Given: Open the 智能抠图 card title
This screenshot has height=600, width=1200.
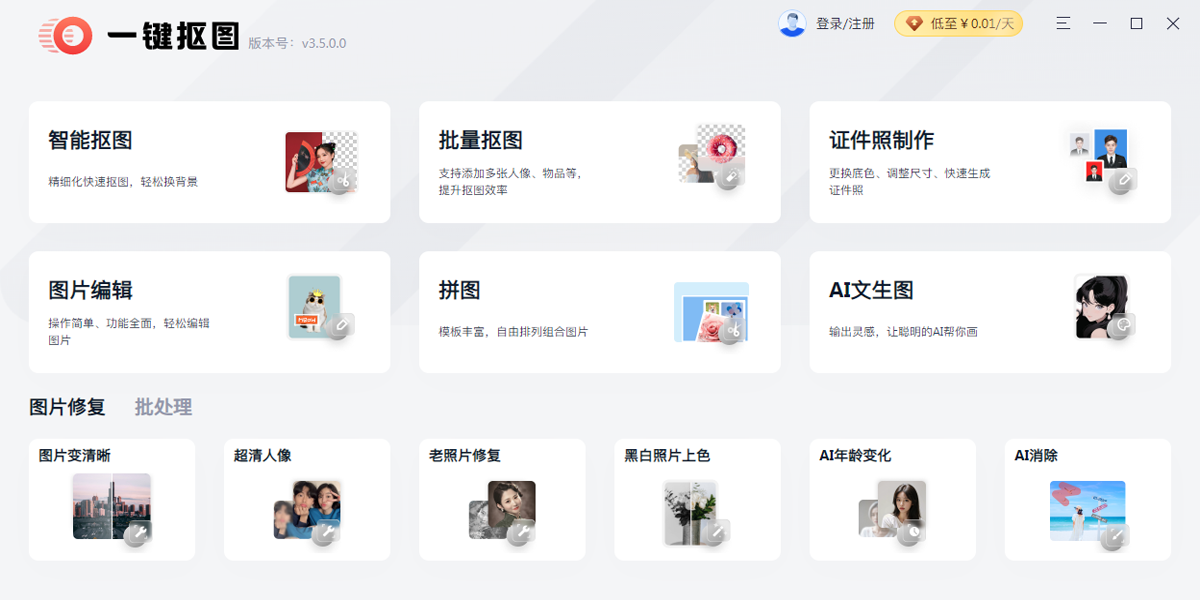Looking at the screenshot, I should 90,140.
